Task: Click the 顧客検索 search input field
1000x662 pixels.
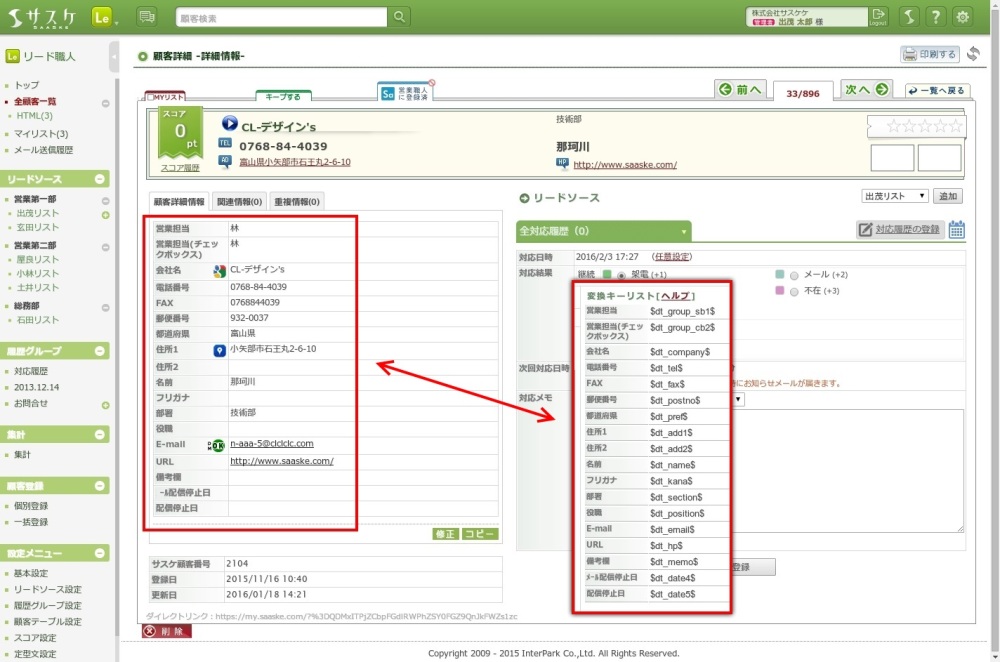Action: (x=281, y=17)
